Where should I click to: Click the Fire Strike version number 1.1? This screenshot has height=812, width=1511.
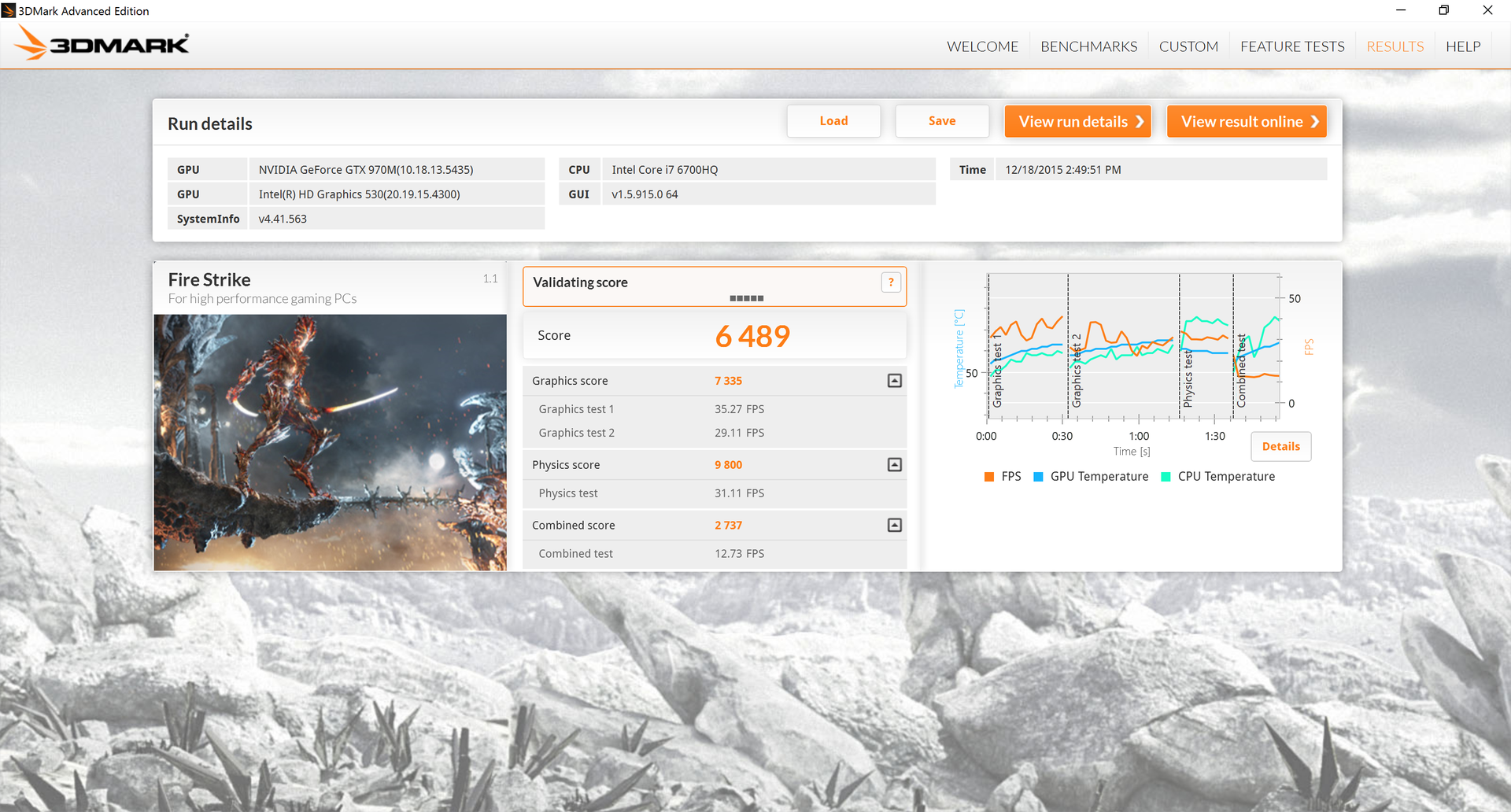(490, 279)
